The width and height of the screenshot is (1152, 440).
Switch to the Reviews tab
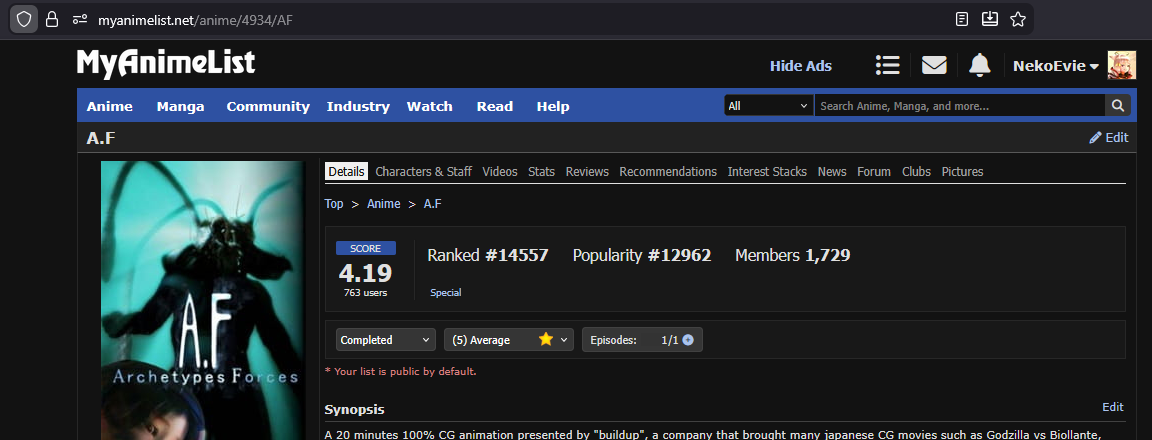(587, 172)
